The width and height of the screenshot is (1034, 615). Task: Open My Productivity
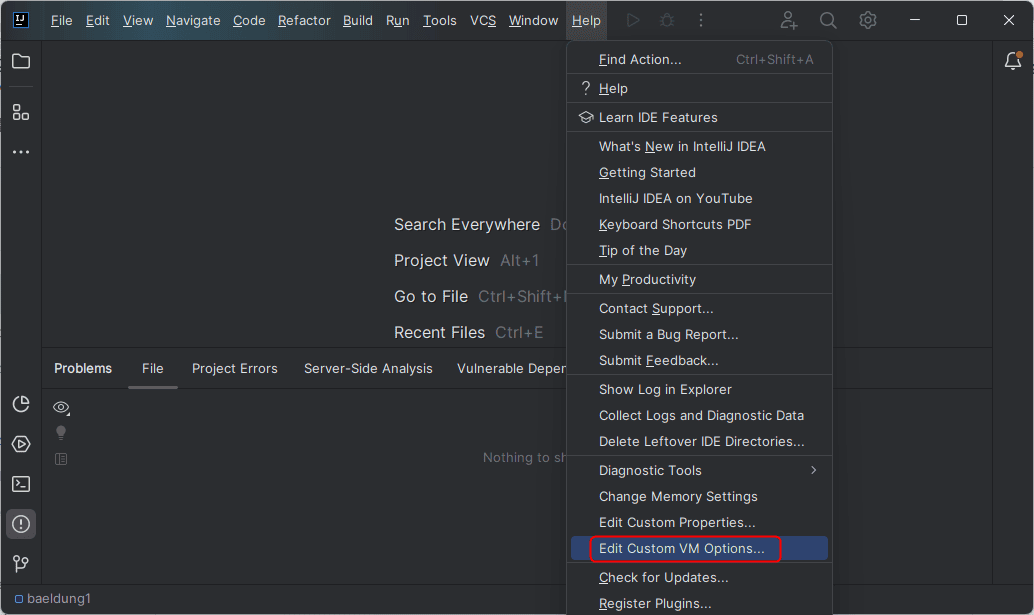[x=699, y=279]
